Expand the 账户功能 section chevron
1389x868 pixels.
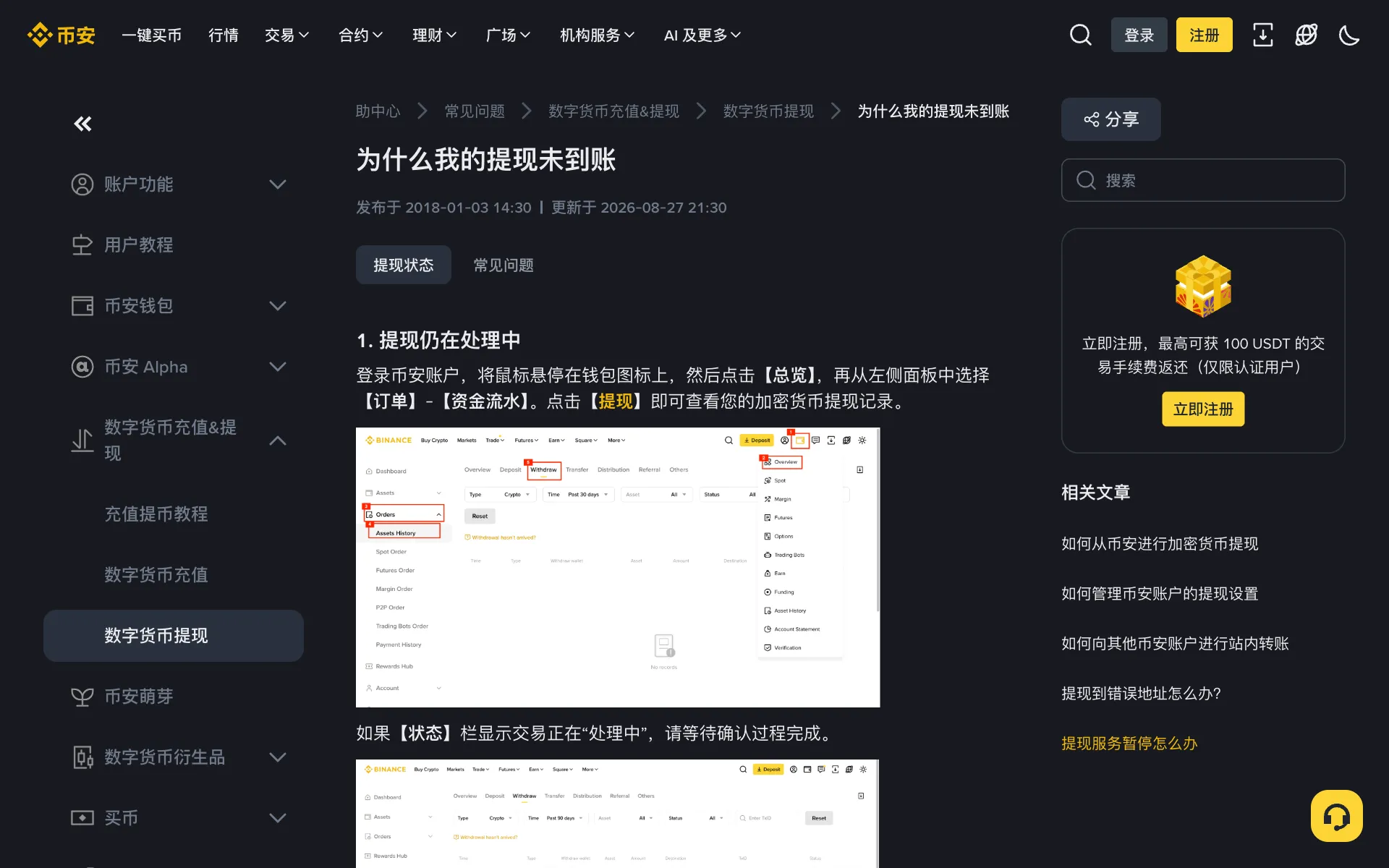pos(278,184)
